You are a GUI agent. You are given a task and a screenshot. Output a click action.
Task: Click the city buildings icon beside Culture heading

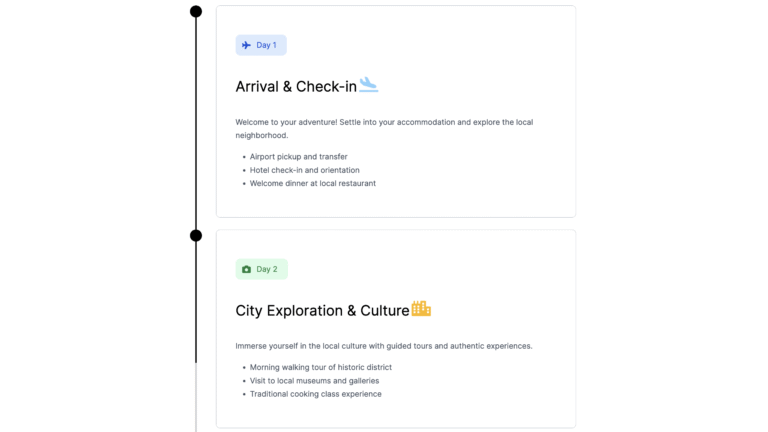tap(421, 309)
